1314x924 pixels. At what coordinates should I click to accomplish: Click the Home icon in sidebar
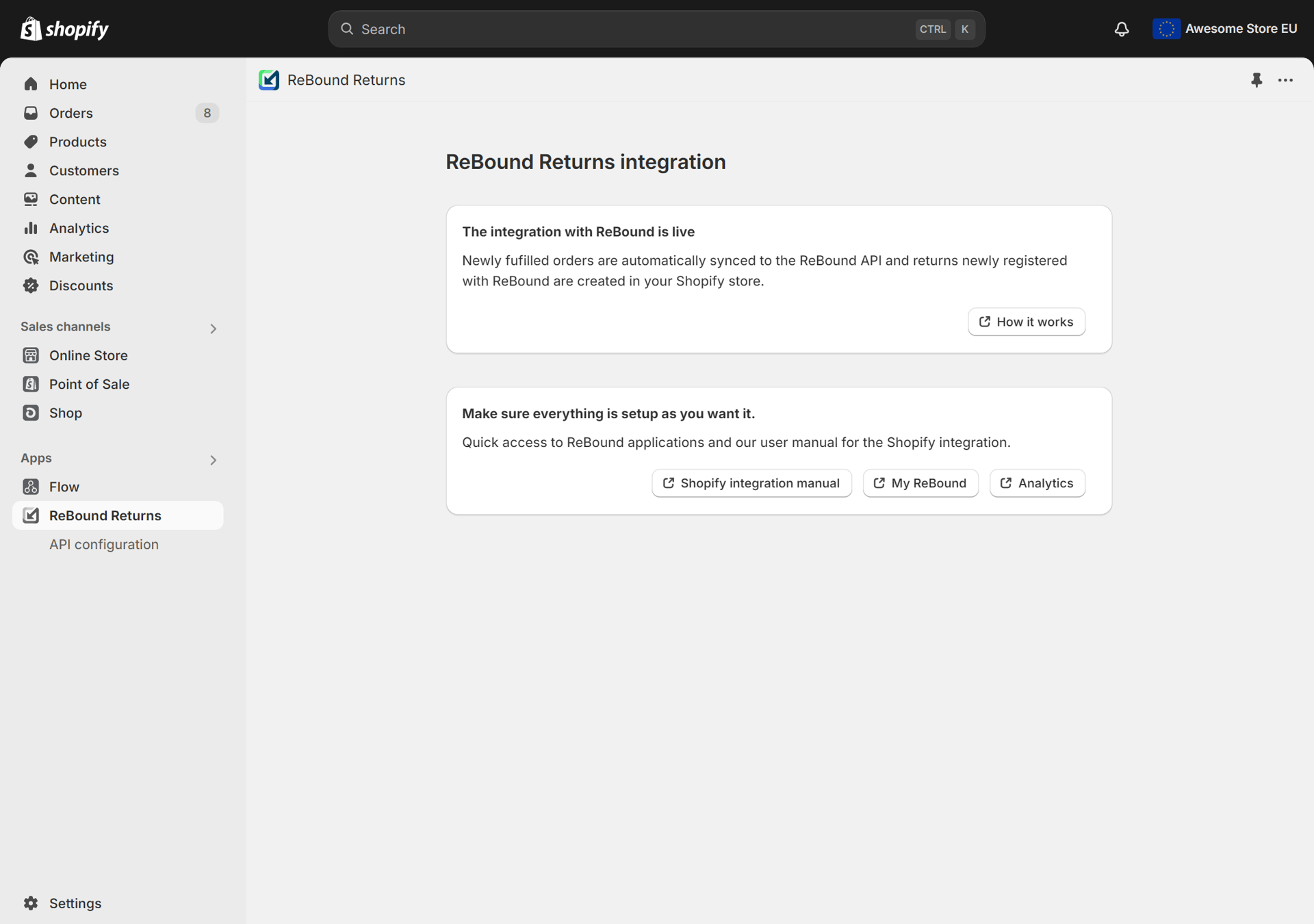pyautogui.click(x=31, y=84)
